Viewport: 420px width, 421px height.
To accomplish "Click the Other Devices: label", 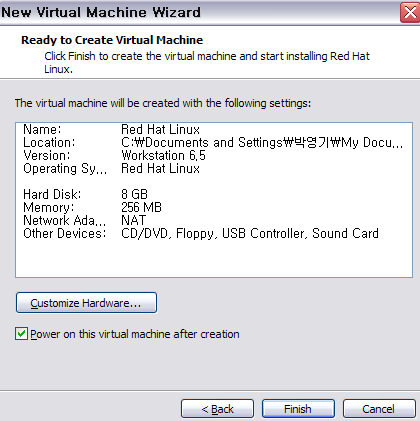I will coord(65,233).
